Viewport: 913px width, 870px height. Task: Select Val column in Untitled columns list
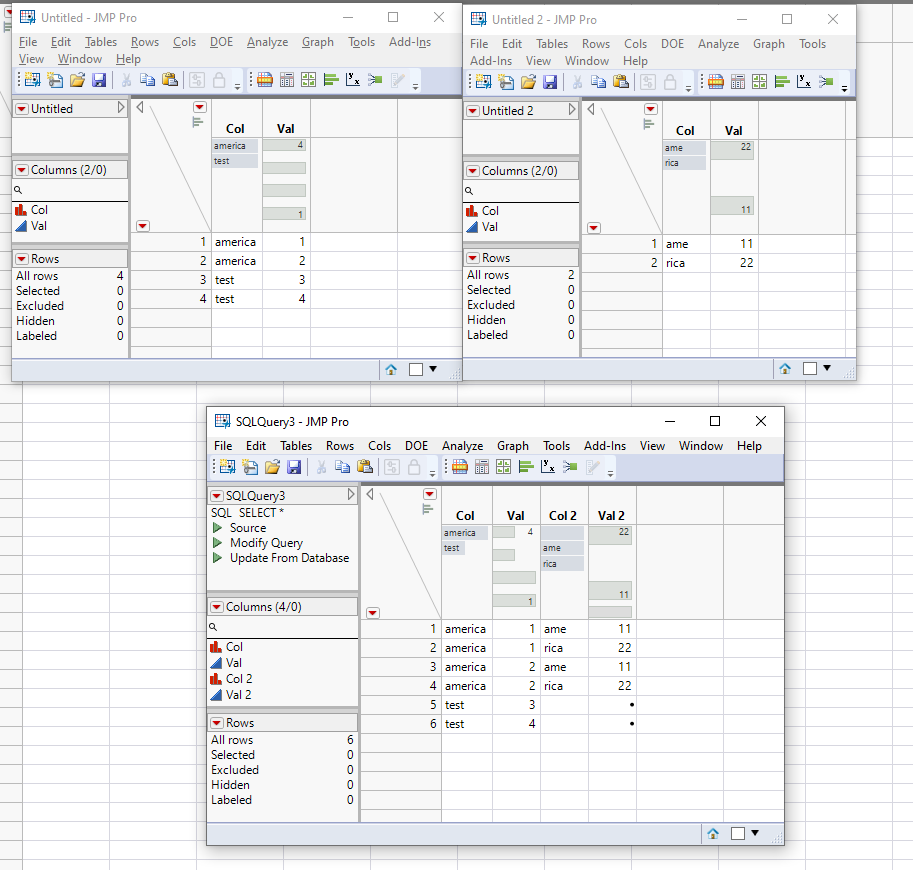(x=38, y=226)
